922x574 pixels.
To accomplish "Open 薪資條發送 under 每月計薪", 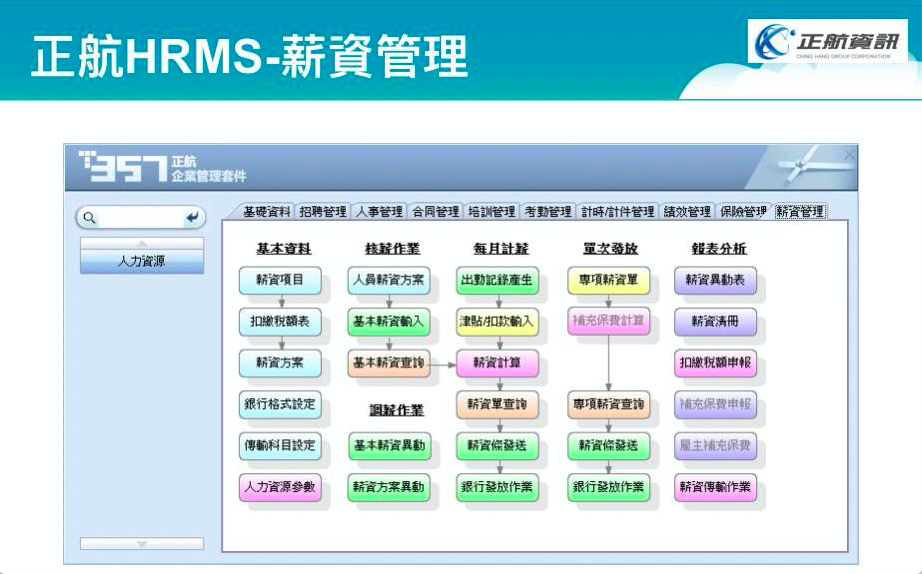I will point(497,446).
